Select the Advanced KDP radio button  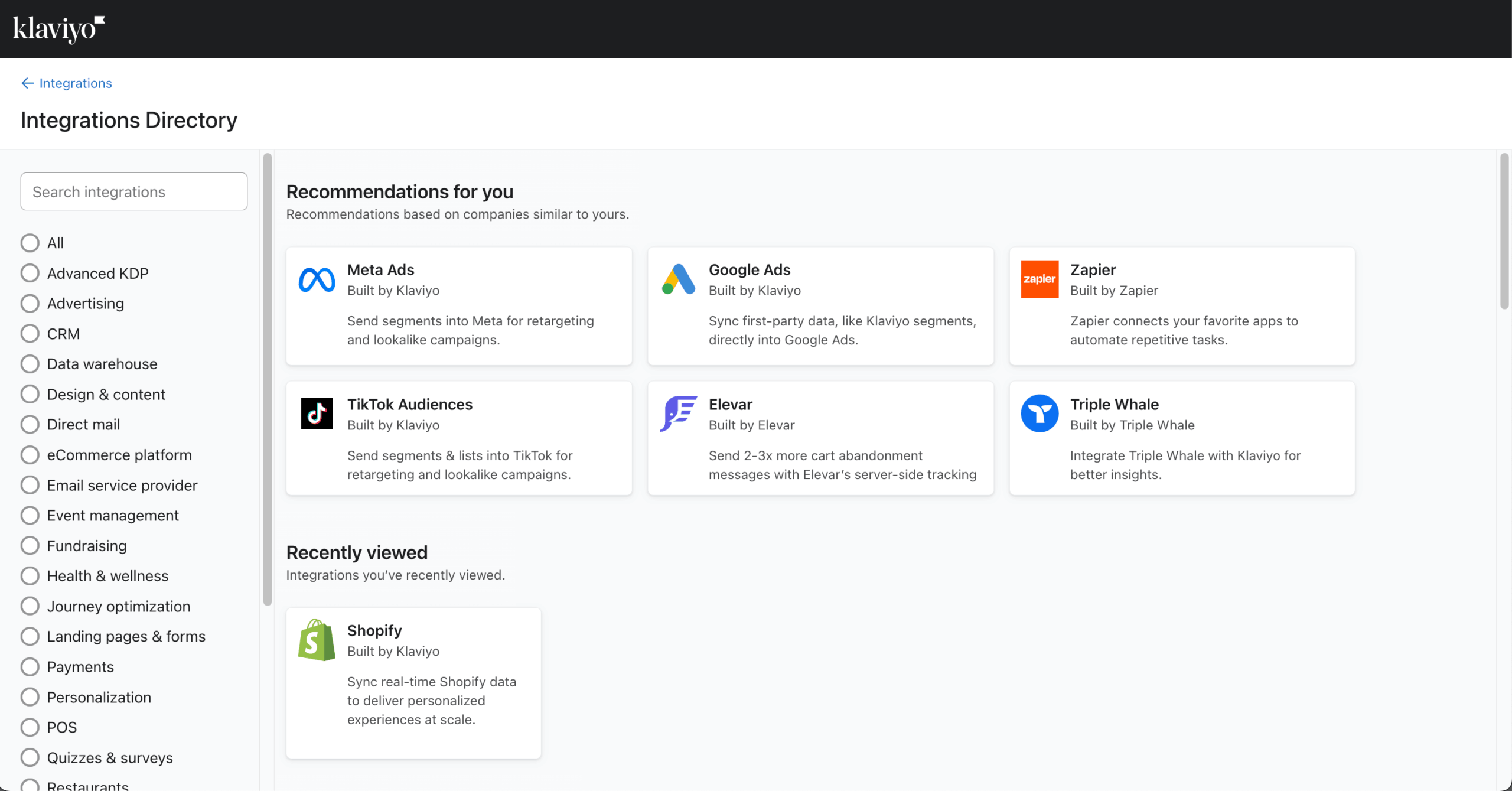(x=30, y=273)
